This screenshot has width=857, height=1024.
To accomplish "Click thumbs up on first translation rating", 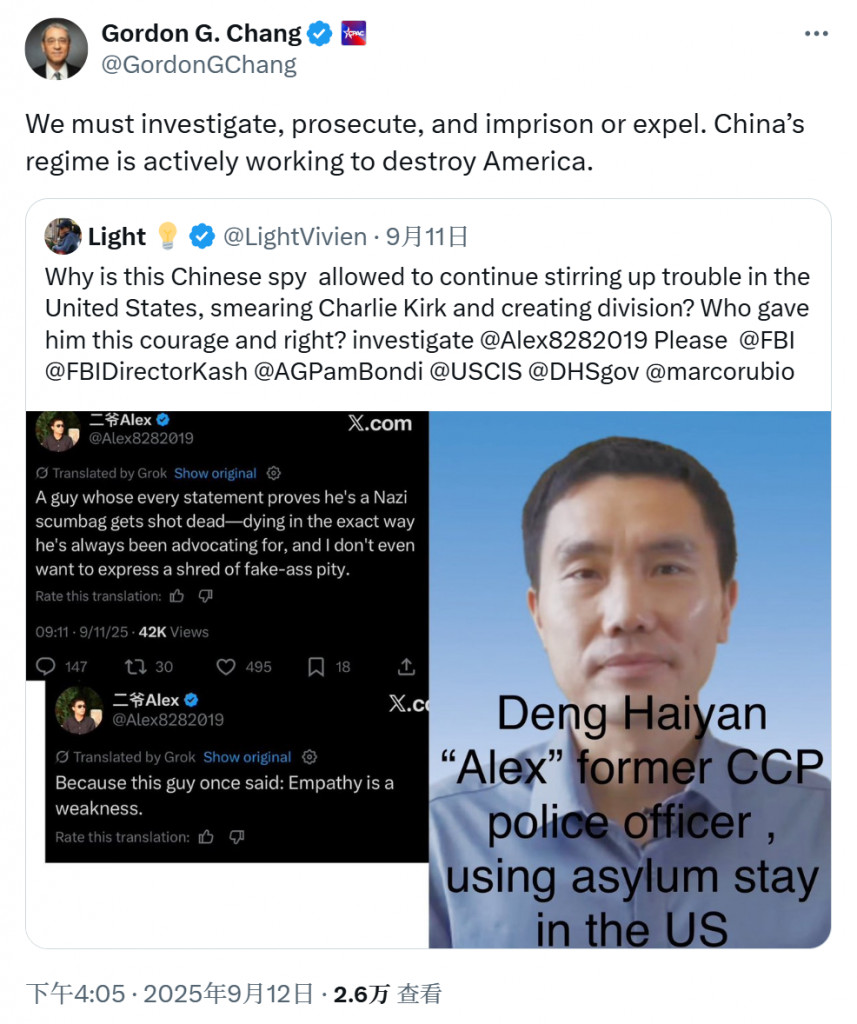I will pyautogui.click(x=176, y=596).
